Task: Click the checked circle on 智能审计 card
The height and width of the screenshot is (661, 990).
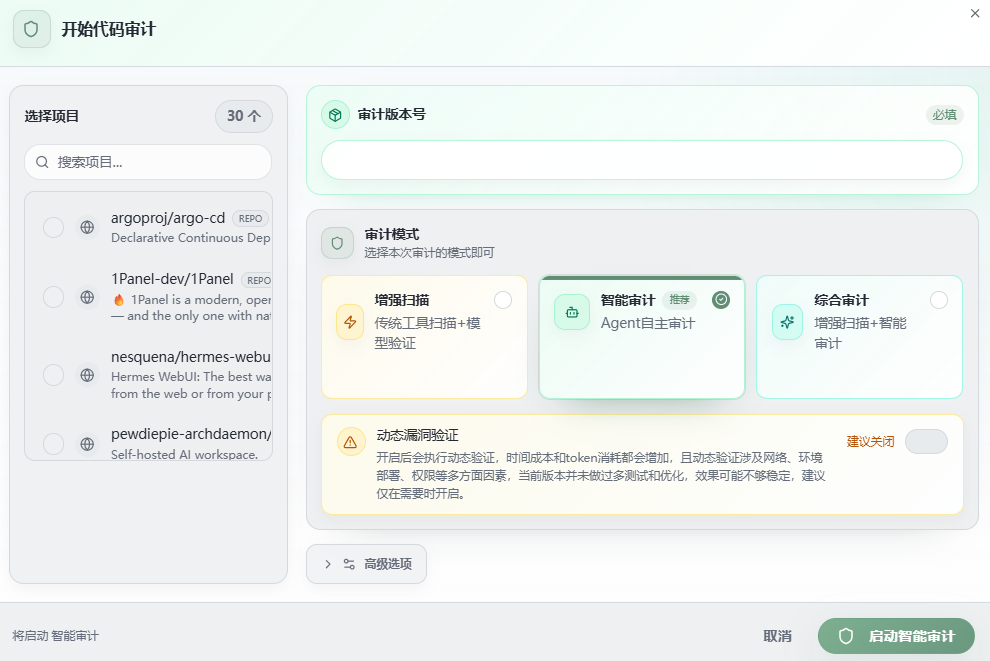Action: click(721, 300)
